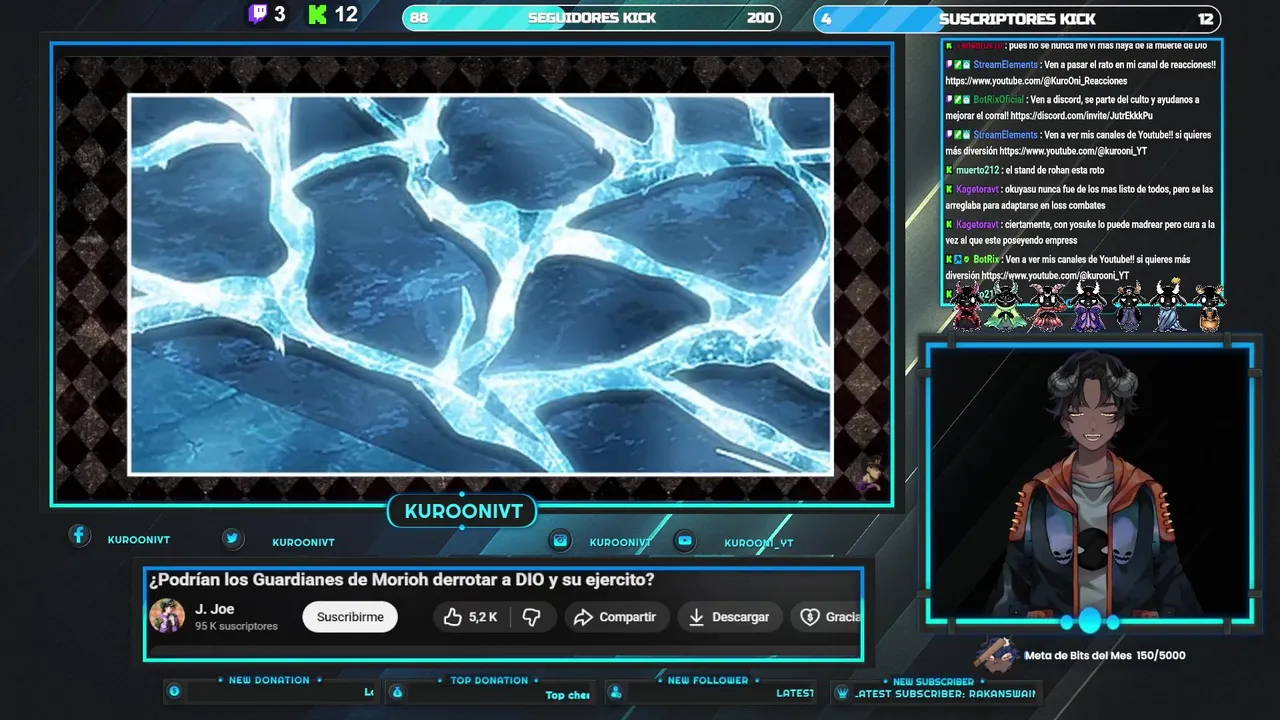This screenshot has width=1280, height=720.
Task: Click 'Meta de Bits del Mes 150/5000' text
Action: (x=1105, y=656)
